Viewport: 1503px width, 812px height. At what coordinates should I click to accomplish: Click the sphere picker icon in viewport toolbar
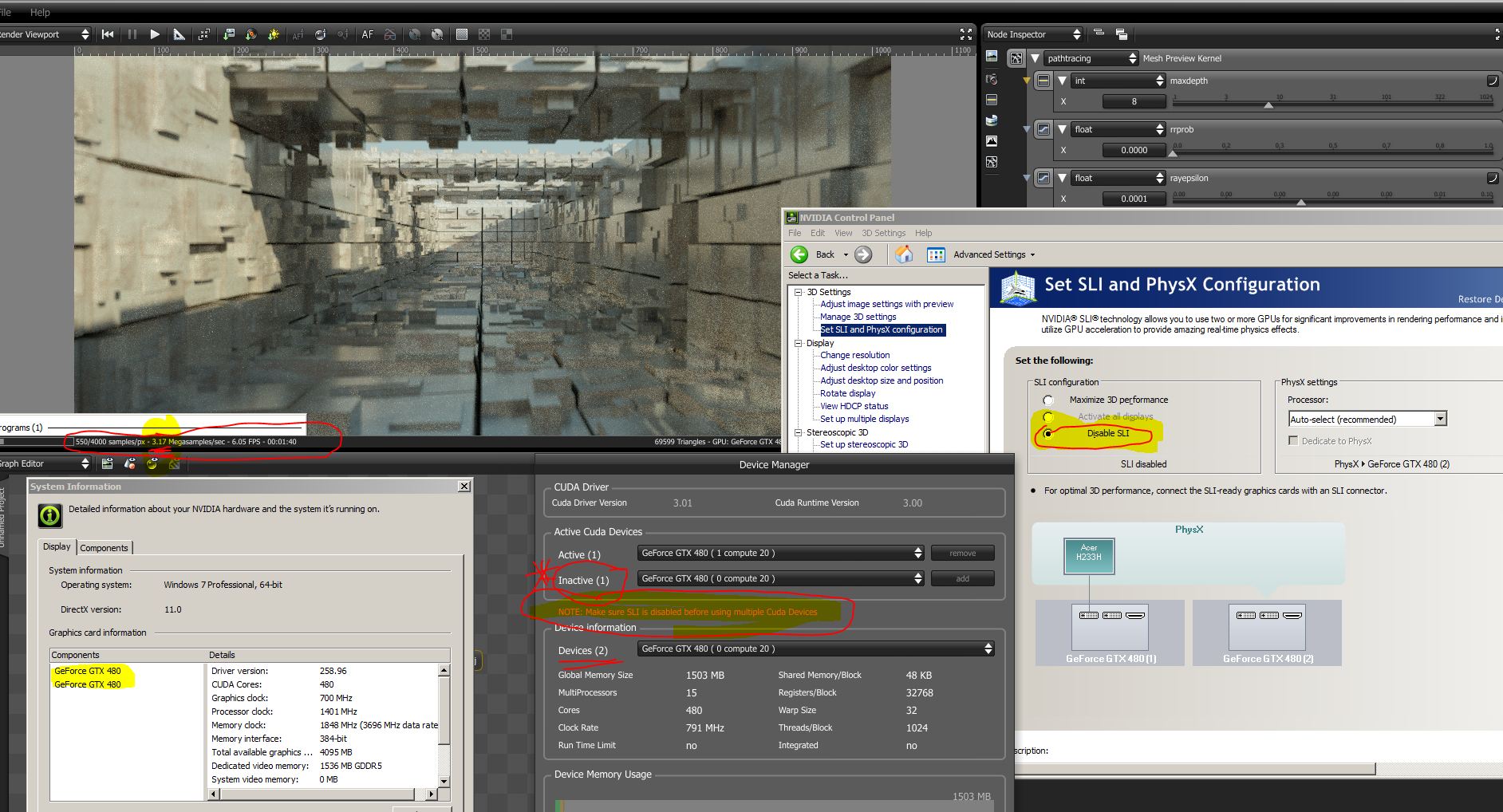[321, 34]
